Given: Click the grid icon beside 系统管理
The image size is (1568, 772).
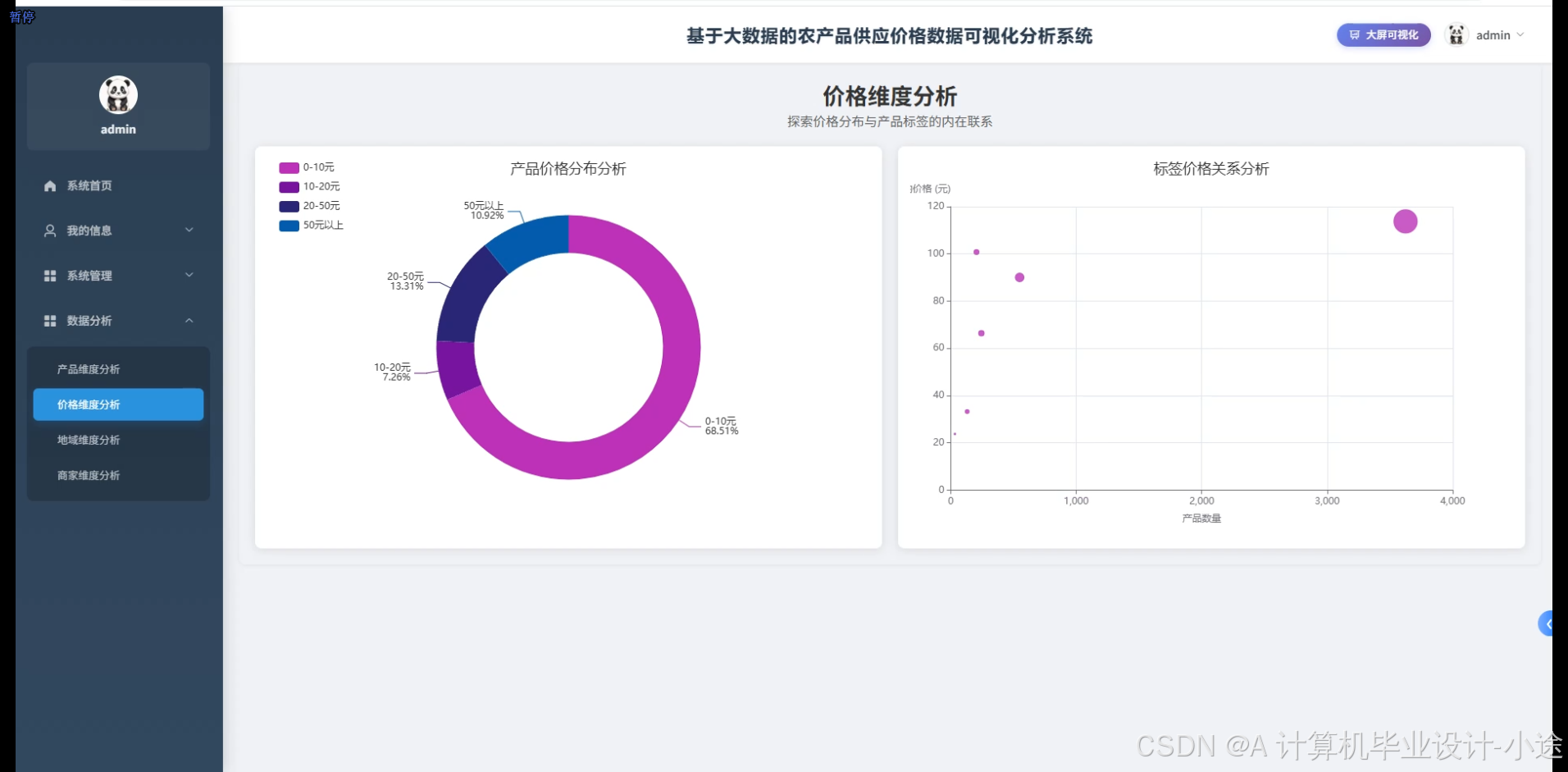Looking at the screenshot, I should click(50, 276).
